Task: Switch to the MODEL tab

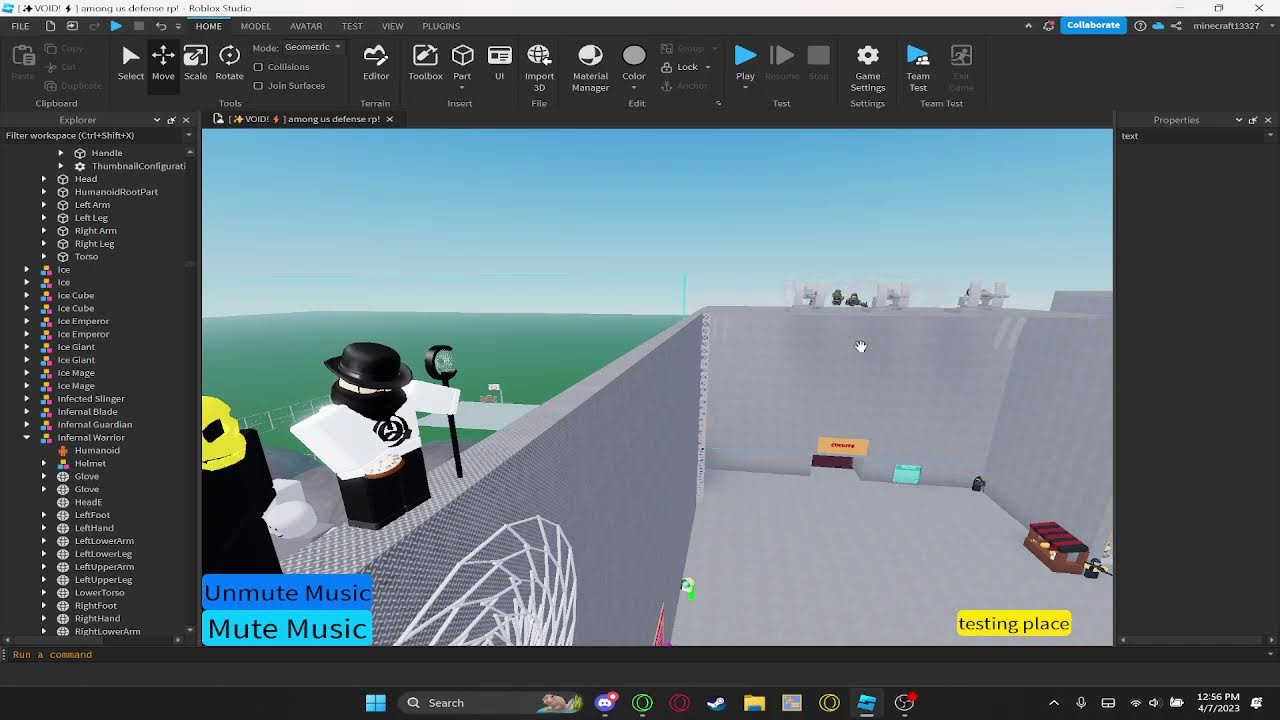Action: click(x=255, y=26)
